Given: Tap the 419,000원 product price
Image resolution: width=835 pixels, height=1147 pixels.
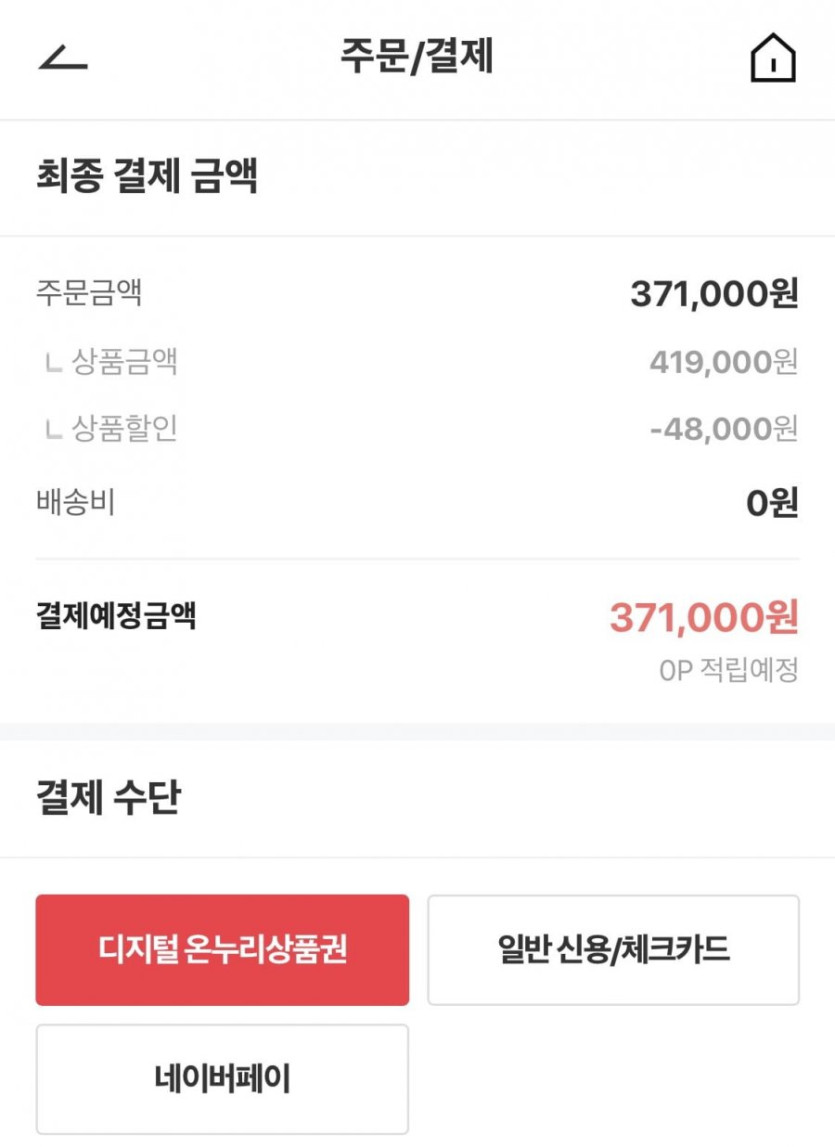Looking at the screenshot, I should point(723,361).
